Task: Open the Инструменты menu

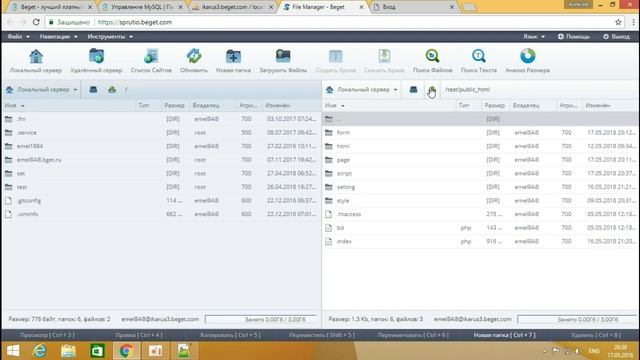Action: point(110,37)
